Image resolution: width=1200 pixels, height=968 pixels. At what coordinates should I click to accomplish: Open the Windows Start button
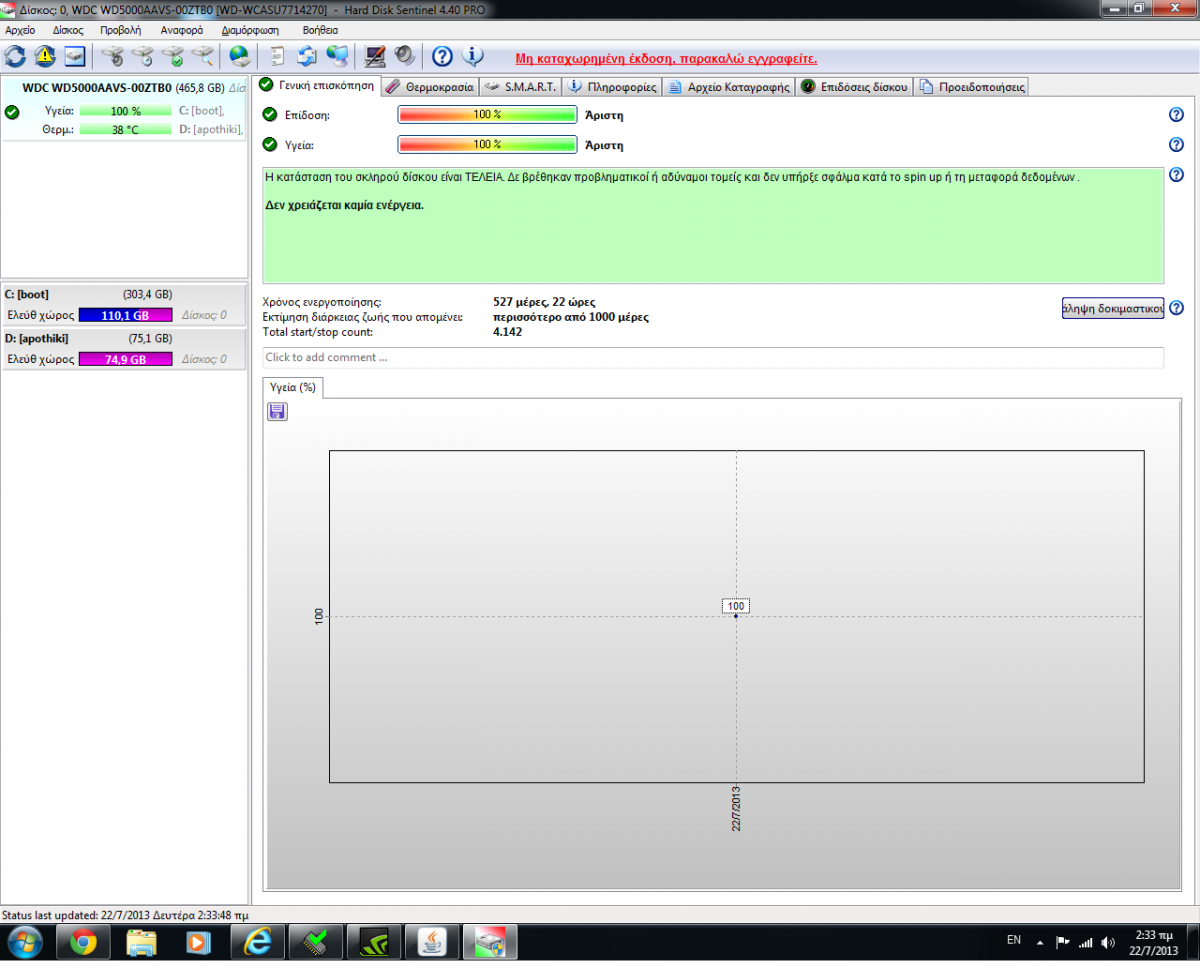[x=24, y=943]
